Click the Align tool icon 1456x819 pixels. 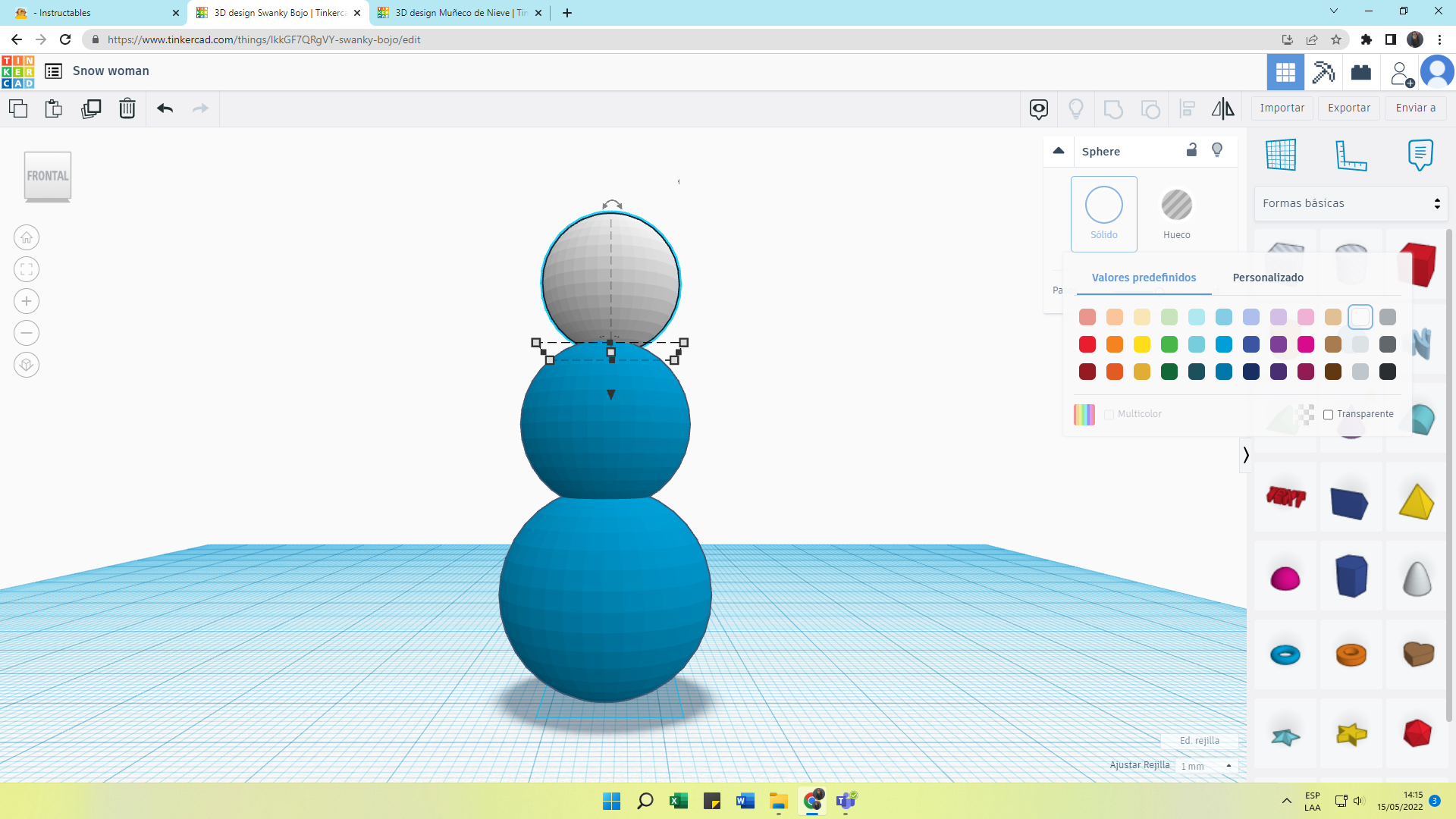tap(1188, 108)
